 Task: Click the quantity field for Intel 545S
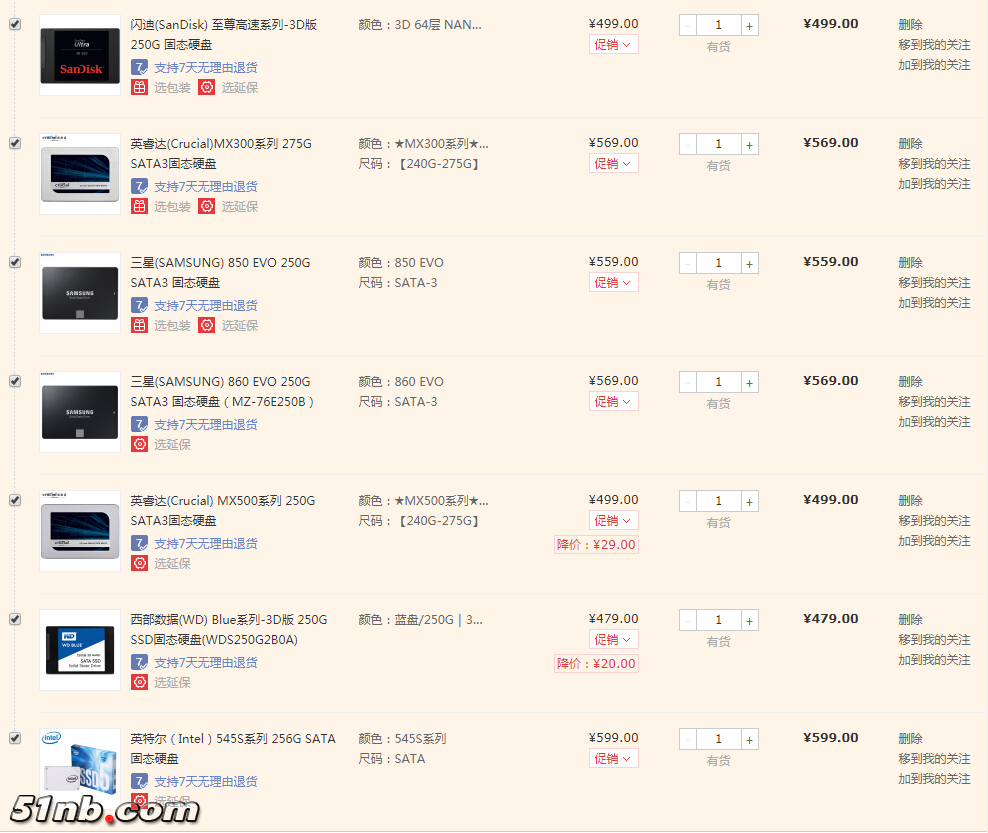coord(718,740)
